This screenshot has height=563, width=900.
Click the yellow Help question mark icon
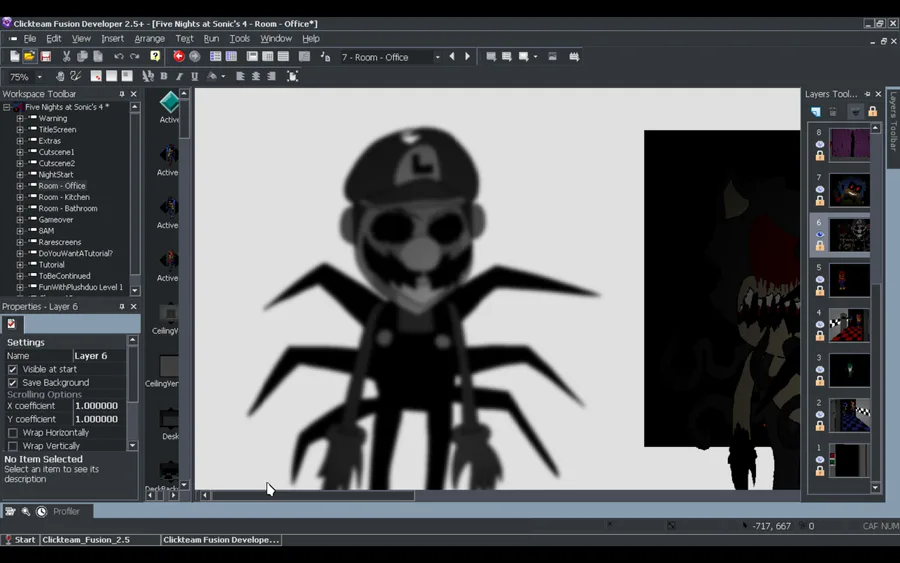pyautogui.click(x=155, y=57)
